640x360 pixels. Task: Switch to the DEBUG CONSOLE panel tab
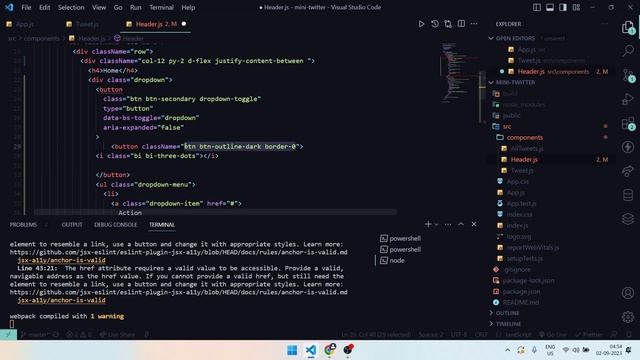click(x=116, y=224)
